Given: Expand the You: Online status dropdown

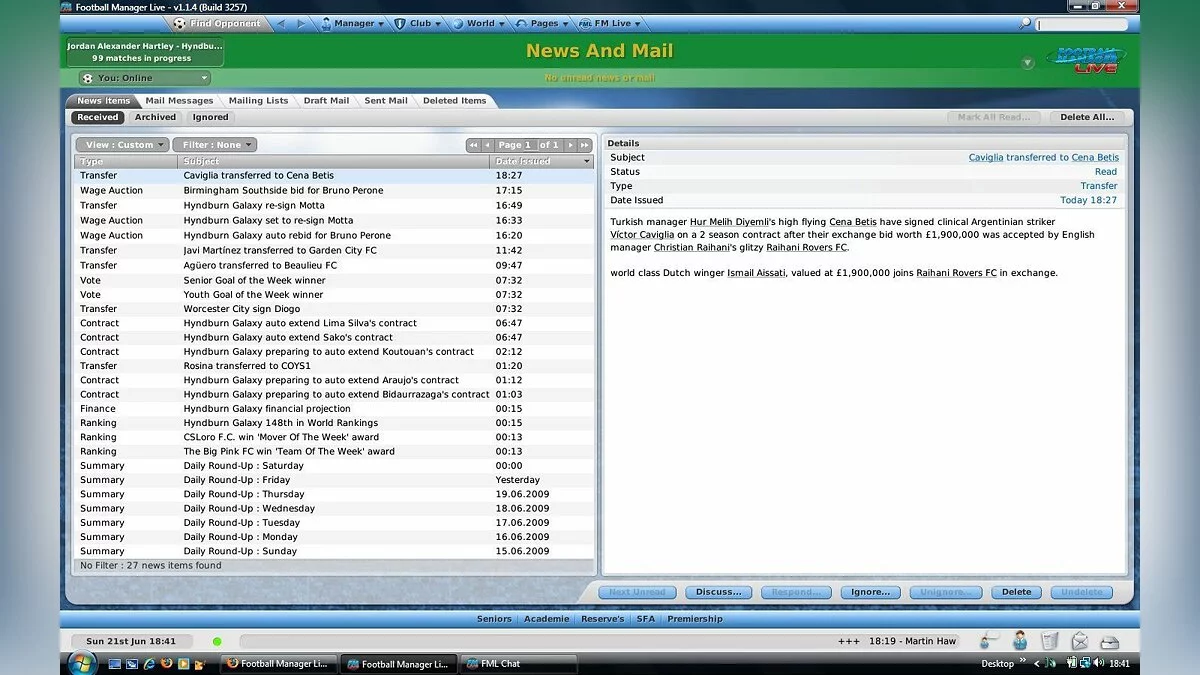Looking at the screenshot, I should pyautogui.click(x=145, y=78).
